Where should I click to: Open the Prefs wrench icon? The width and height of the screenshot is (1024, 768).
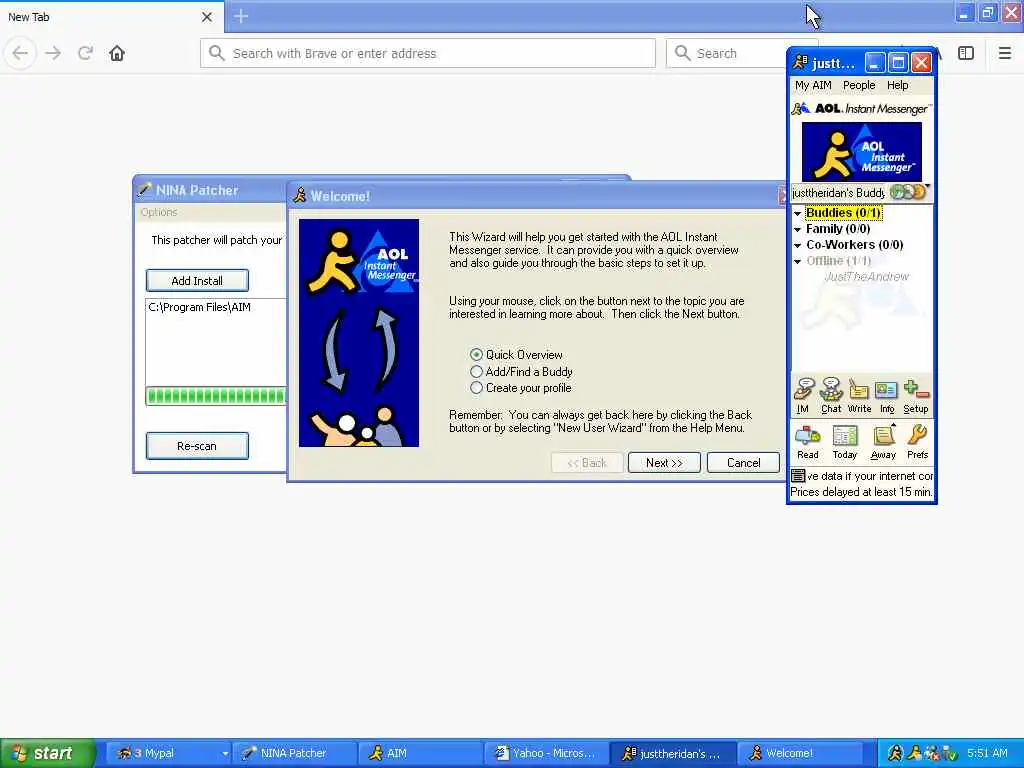coord(918,441)
